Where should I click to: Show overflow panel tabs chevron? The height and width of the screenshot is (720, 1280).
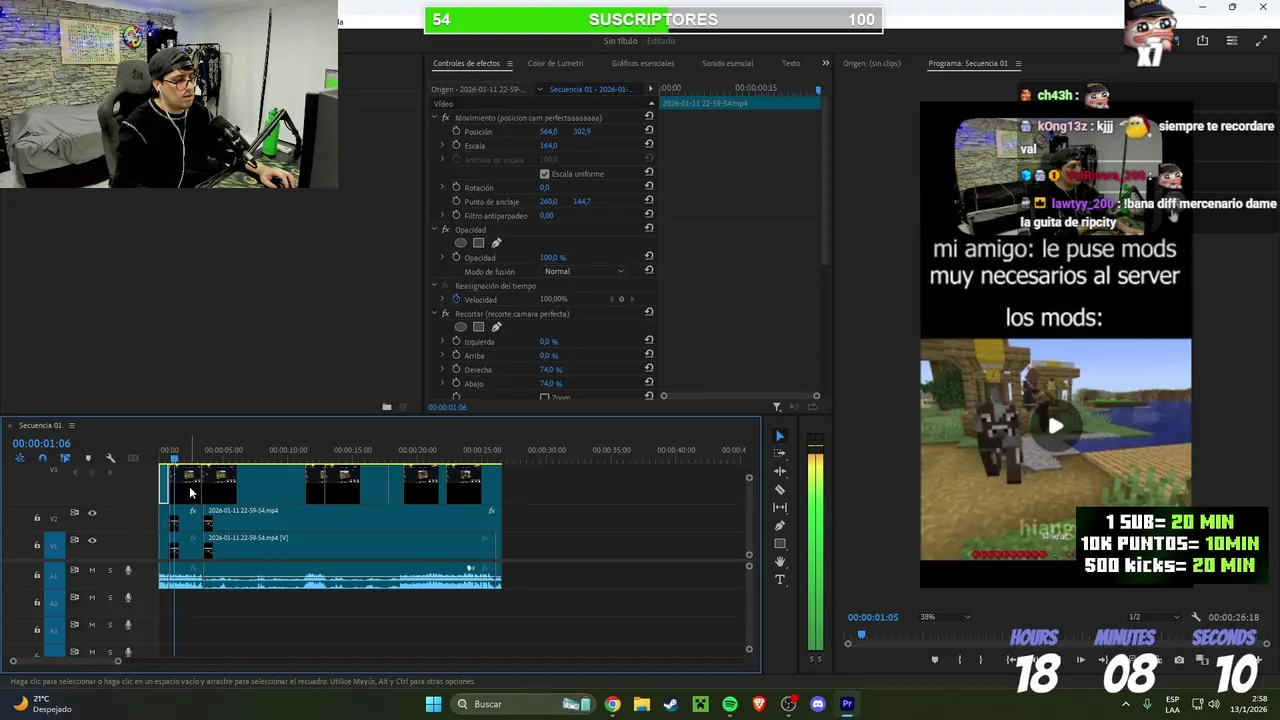(825, 63)
